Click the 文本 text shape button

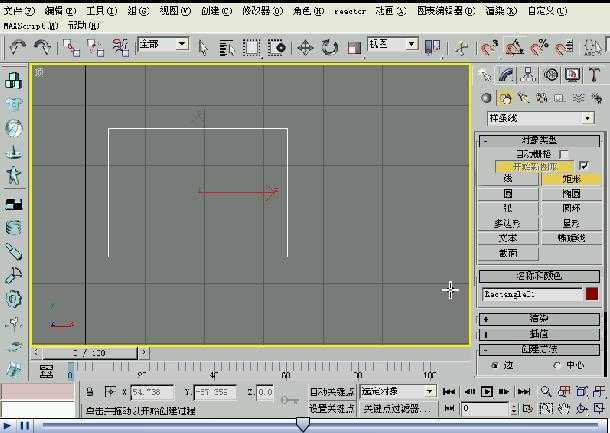pyautogui.click(x=508, y=238)
